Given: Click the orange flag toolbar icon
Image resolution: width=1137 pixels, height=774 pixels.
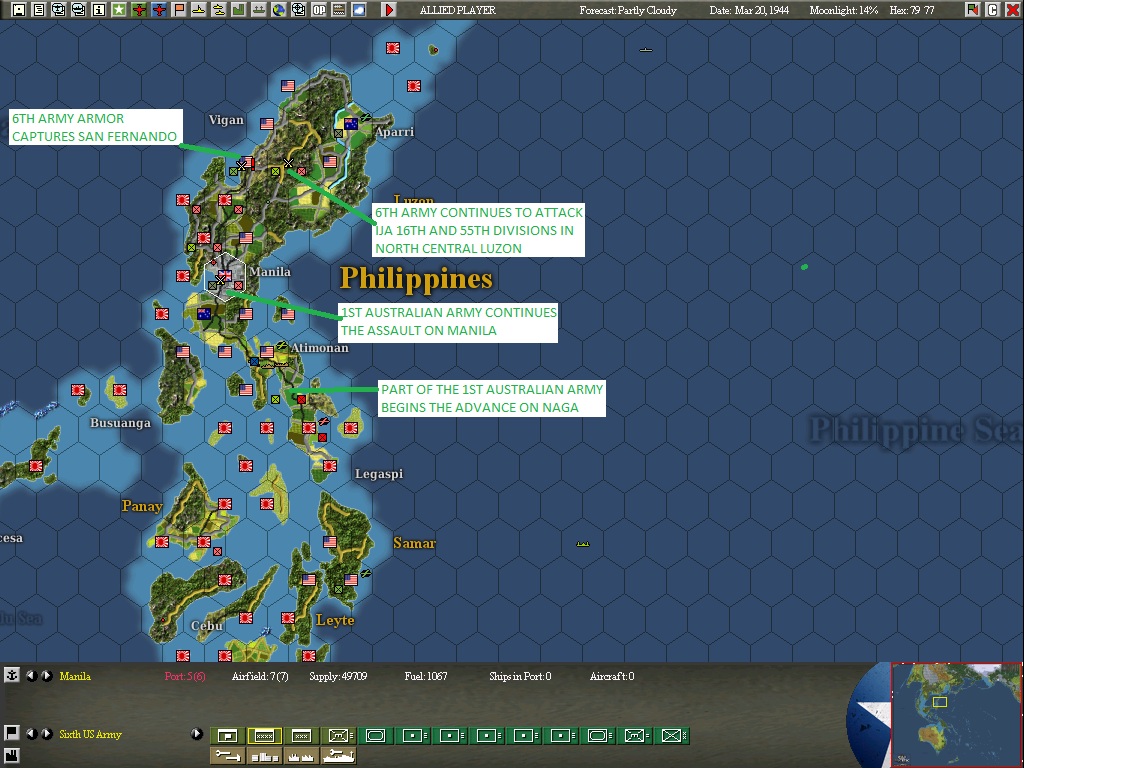Looking at the screenshot, I should point(179,9).
